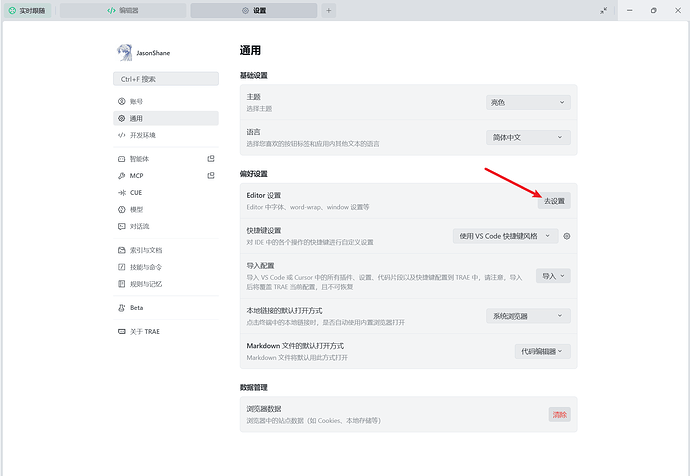Image resolution: width=690 pixels, height=476 pixels.
Task: Click the 去设置 button for Editor settings
Action: click(554, 201)
